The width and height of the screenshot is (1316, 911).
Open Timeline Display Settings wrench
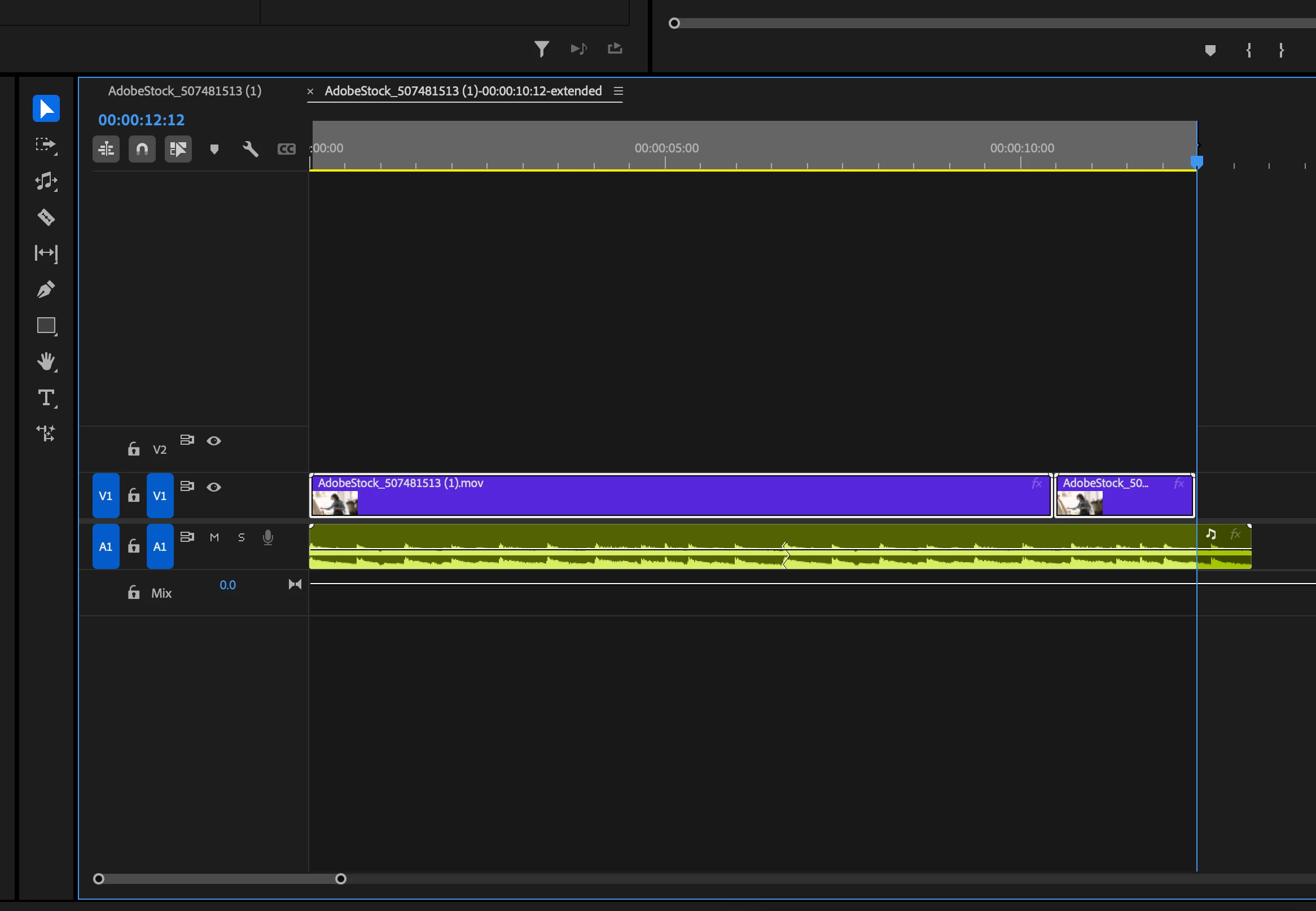(250, 149)
